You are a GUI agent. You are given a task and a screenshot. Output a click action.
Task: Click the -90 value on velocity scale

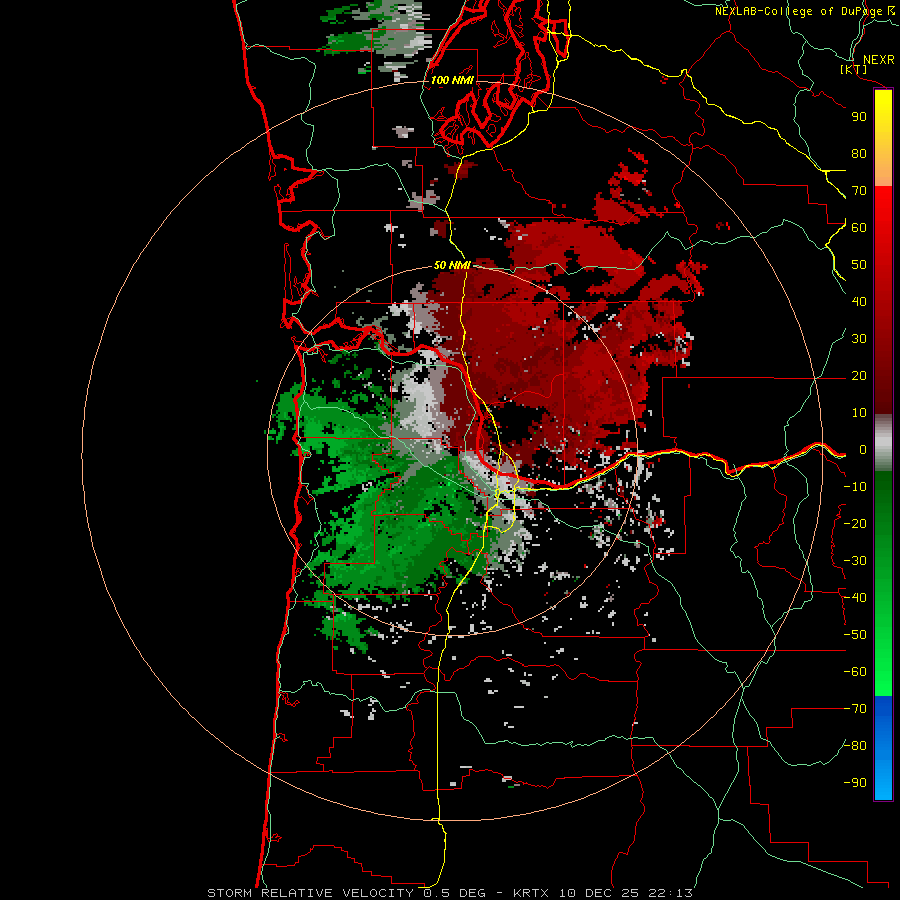point(855,782)
